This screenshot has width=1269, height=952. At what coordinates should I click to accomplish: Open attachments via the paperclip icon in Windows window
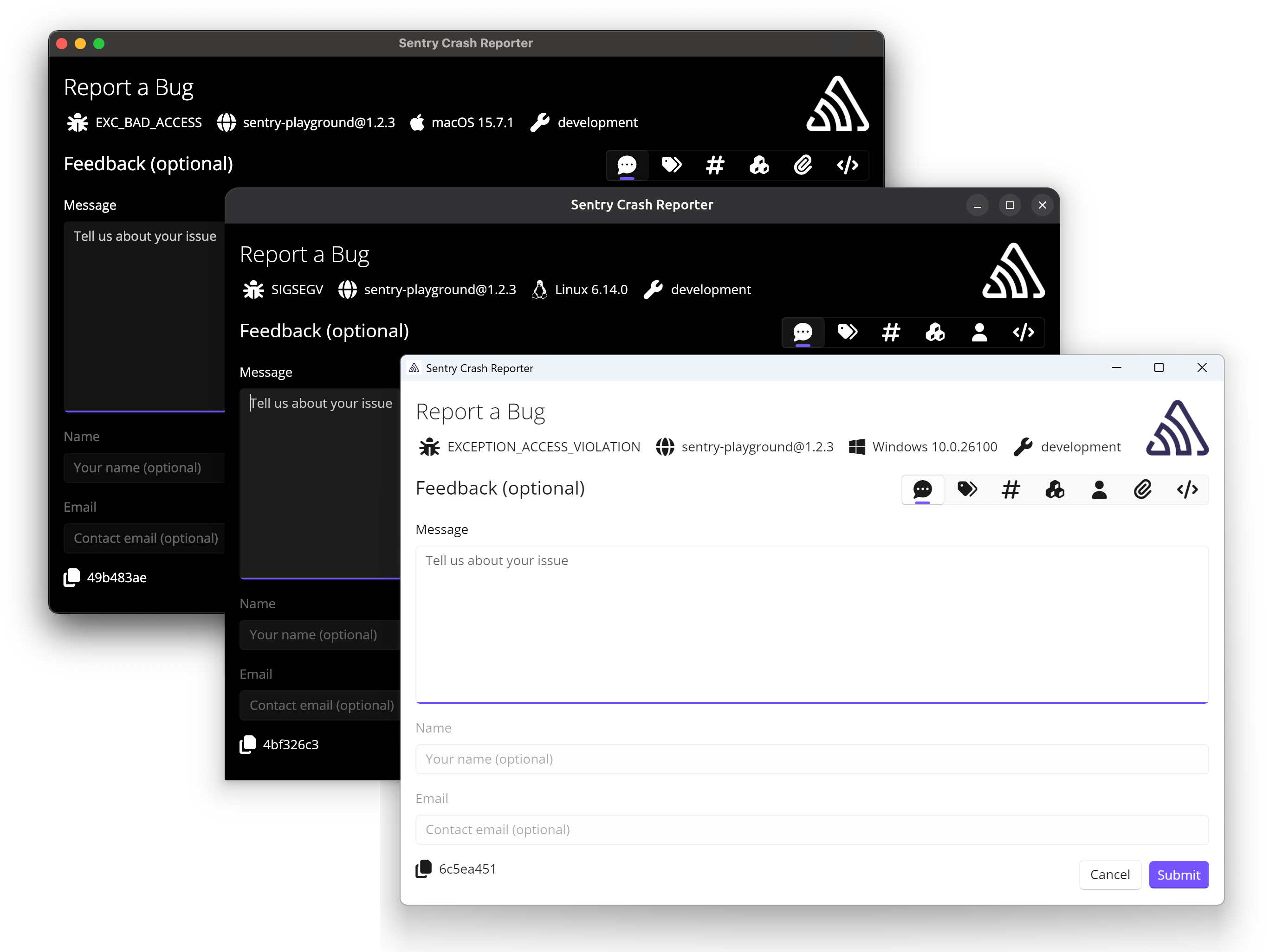[x=1143, y=490]
